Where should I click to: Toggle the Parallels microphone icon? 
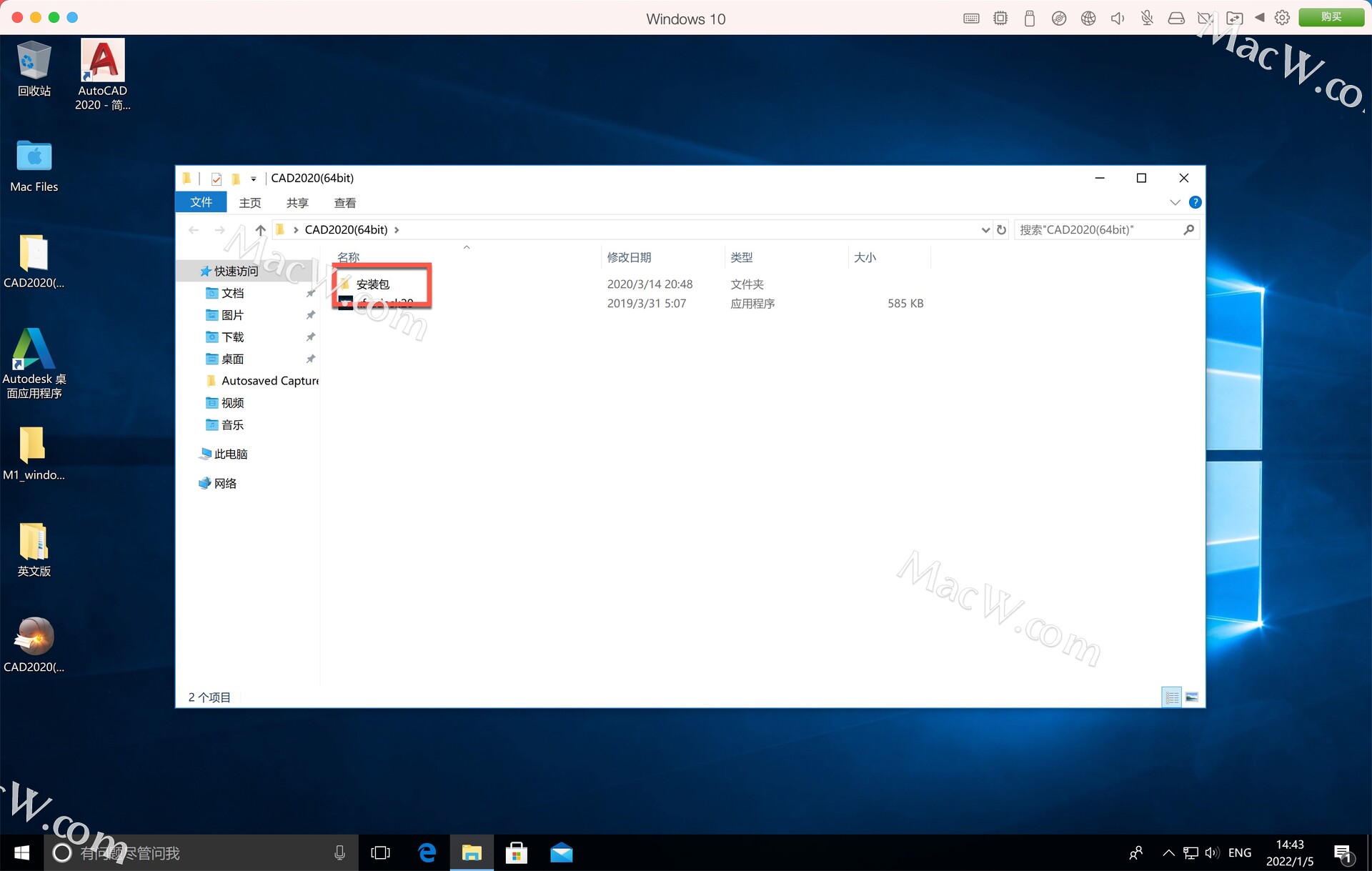[x=1147, y=18]
